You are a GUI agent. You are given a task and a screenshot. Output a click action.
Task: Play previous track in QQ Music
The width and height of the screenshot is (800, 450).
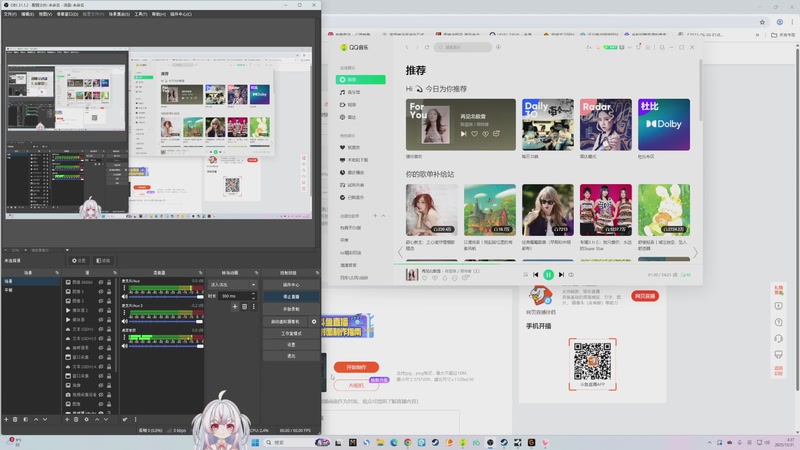pos(535,274)
